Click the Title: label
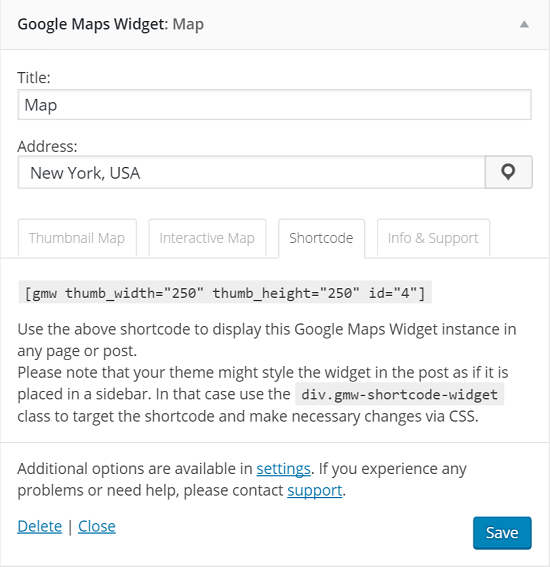 click(34, 77)
